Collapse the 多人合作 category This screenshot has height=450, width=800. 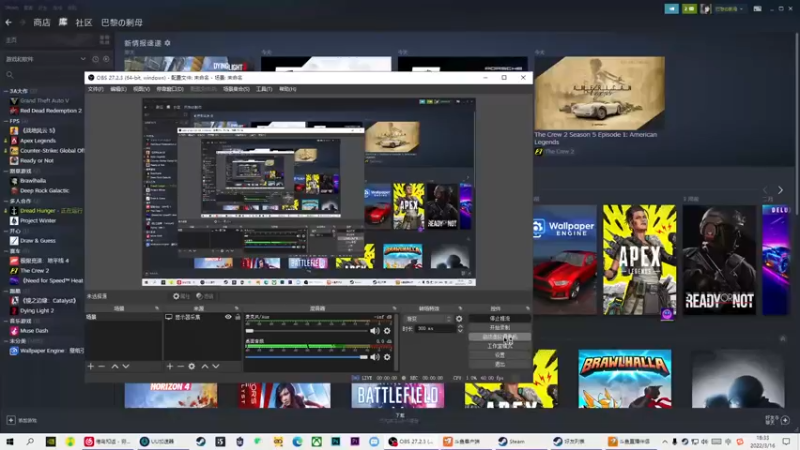pos(6,201)
